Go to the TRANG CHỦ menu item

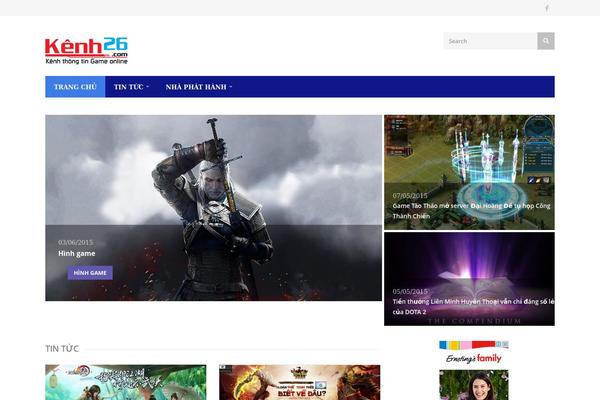click(x=75, y=87)
